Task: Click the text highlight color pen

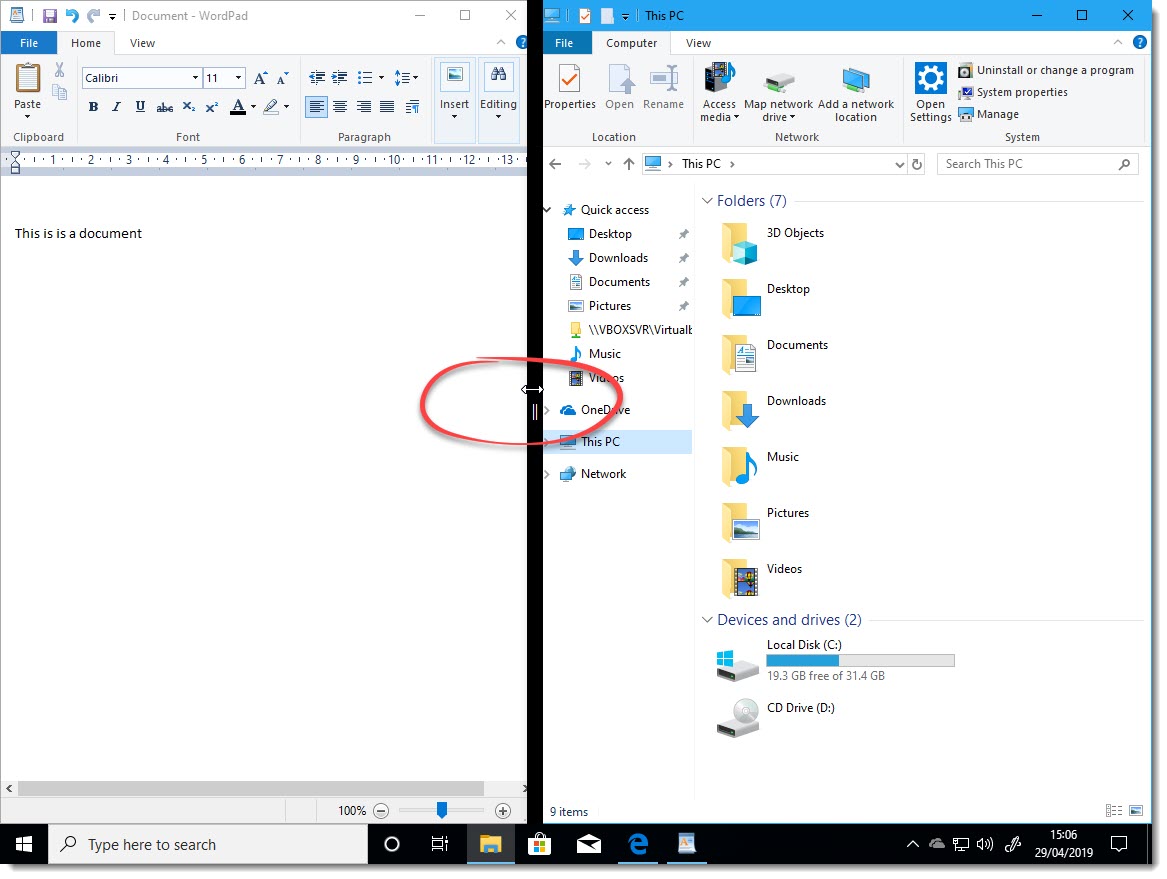Action: coord(271,107)
